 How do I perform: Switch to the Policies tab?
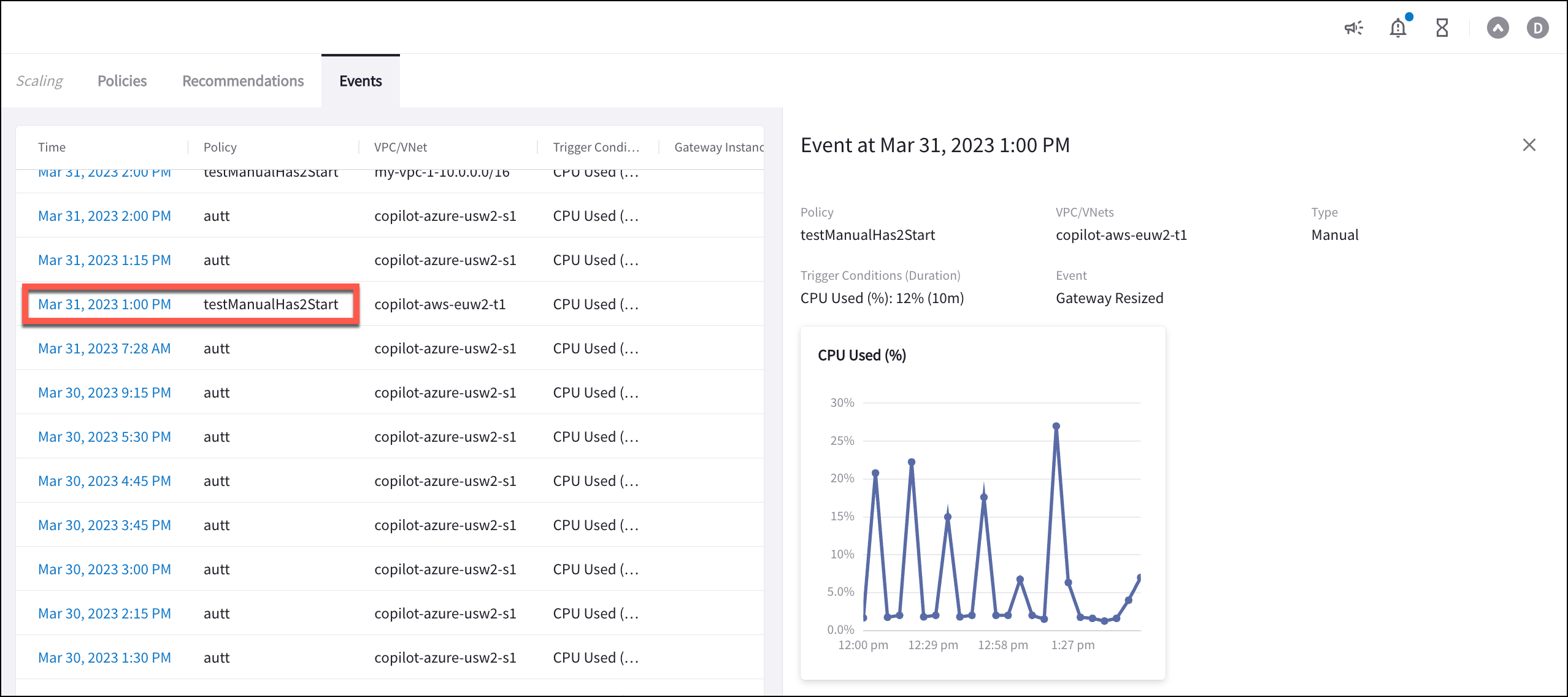coord(122,81)
